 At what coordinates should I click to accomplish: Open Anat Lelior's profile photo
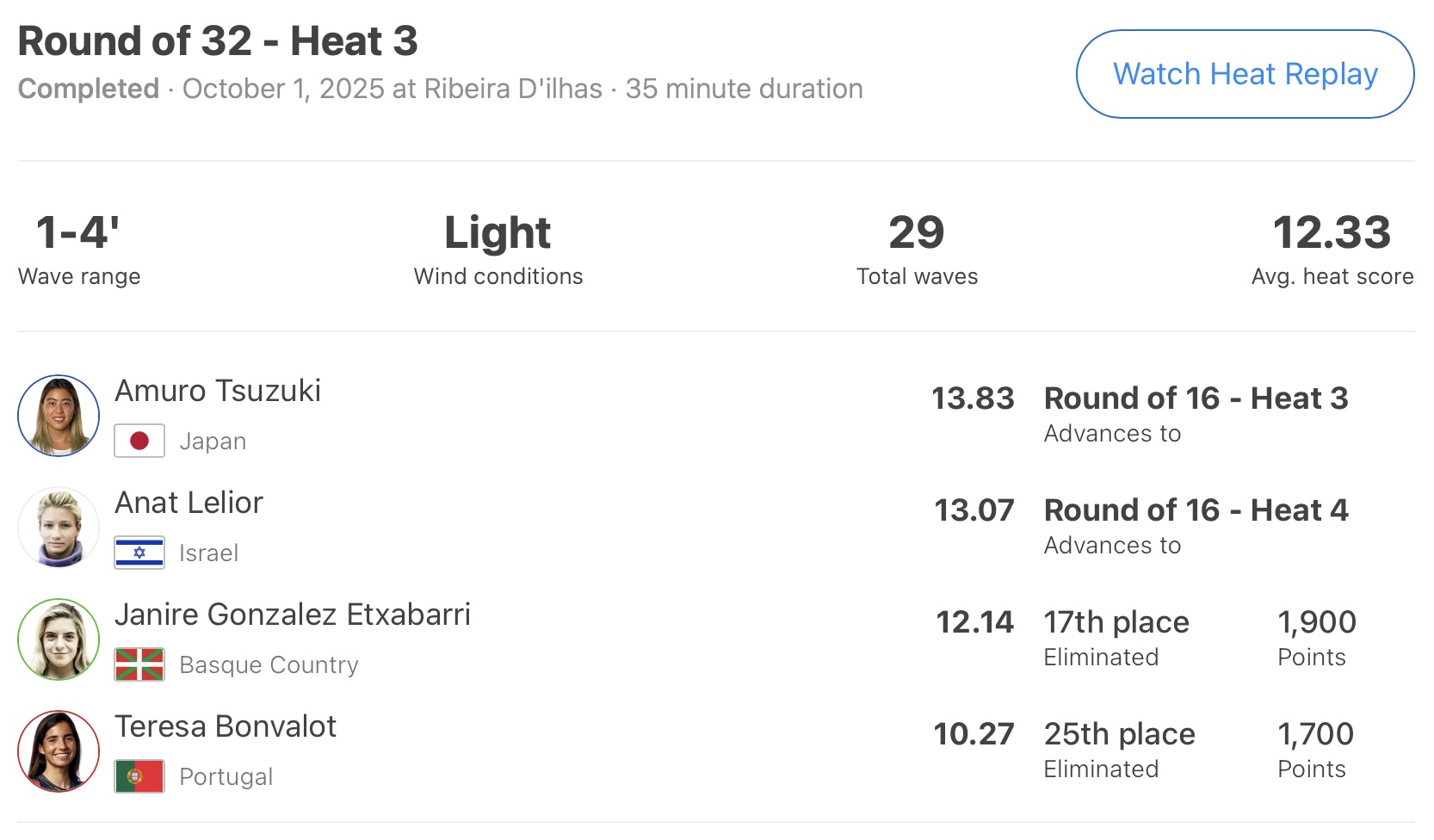(x=59, y=528)
